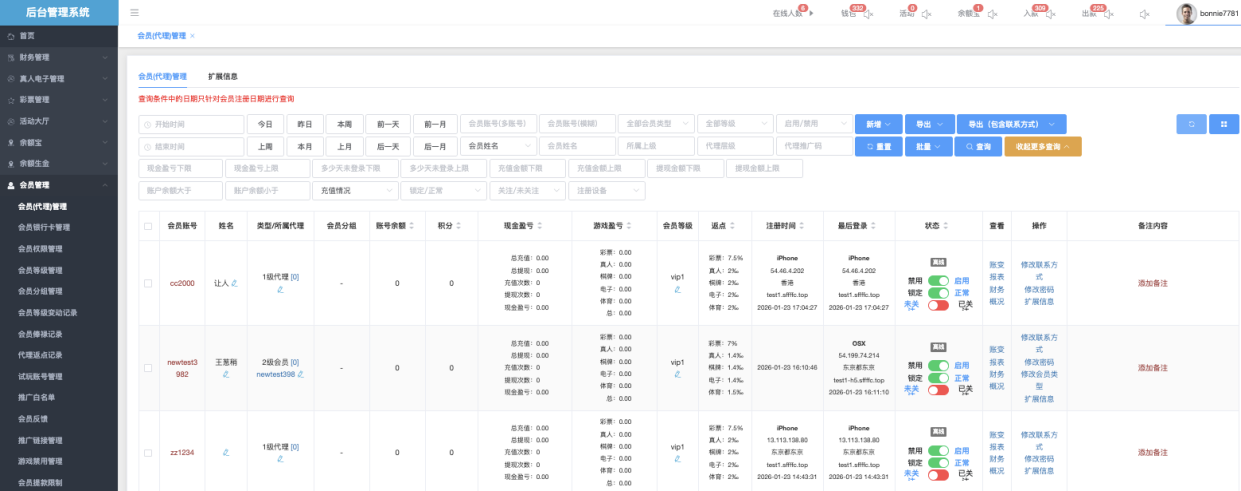Click the refresh icon button at top right
This screenshot has width=1241, height=491.
point(1191,124)
